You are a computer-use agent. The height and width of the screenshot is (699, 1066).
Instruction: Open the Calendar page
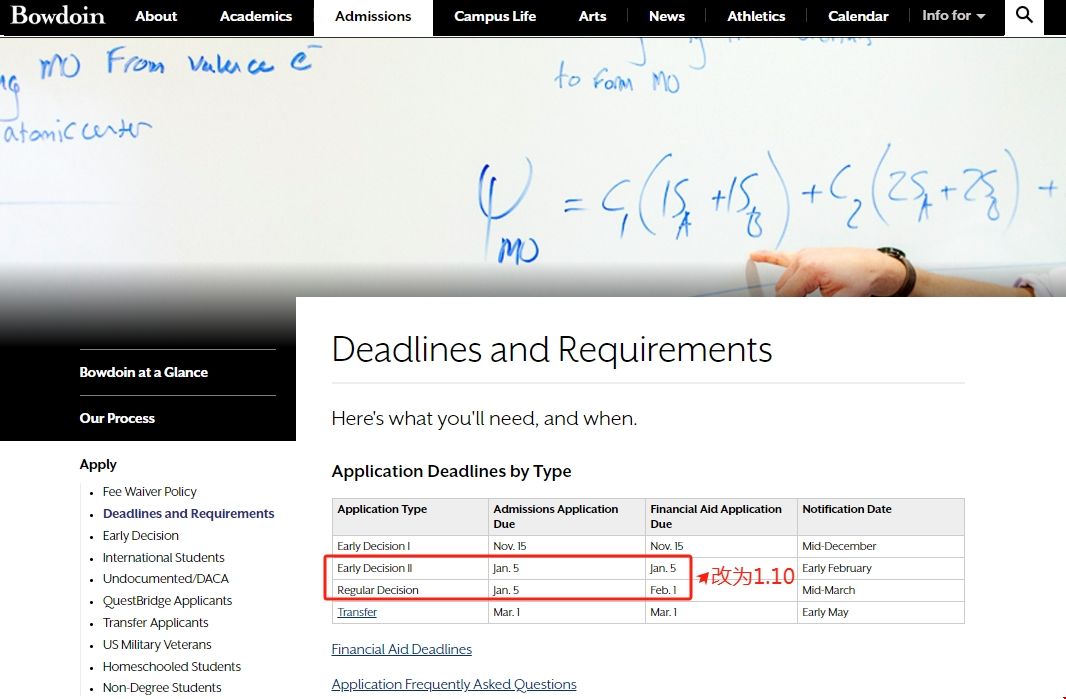(x=858, y=16)
